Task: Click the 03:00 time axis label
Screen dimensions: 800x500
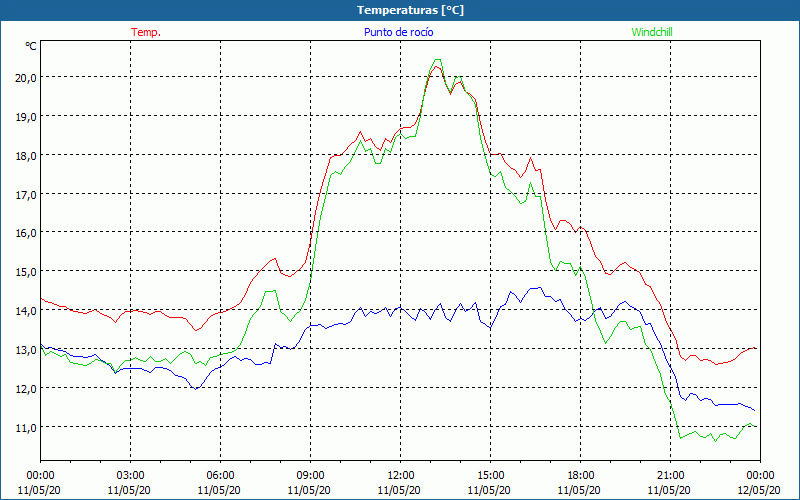Action: 130,476
